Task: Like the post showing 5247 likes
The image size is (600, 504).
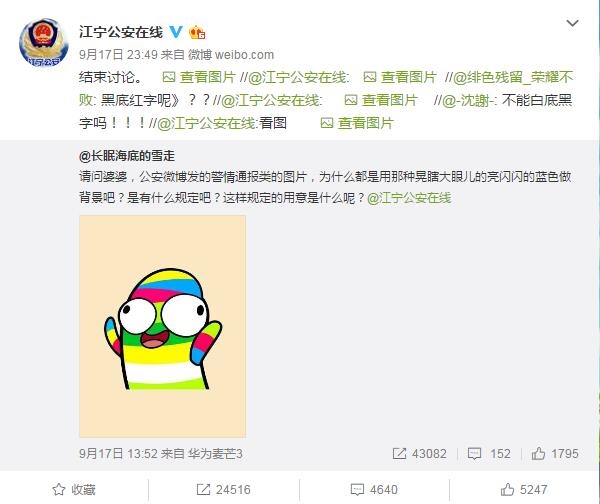Action: (524, 489)
